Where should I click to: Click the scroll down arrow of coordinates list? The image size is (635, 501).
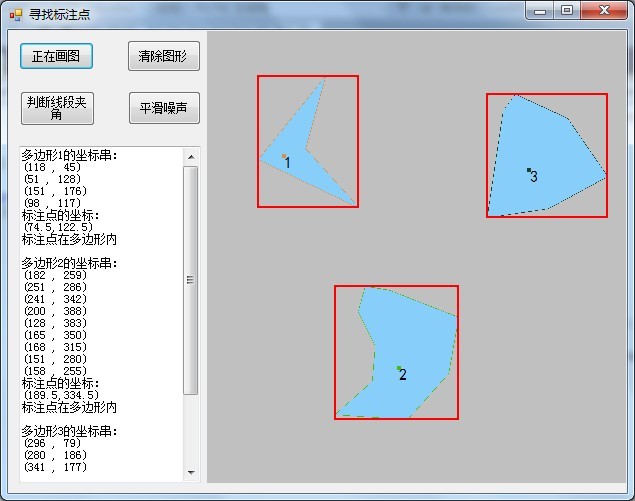tap(191, 472)
